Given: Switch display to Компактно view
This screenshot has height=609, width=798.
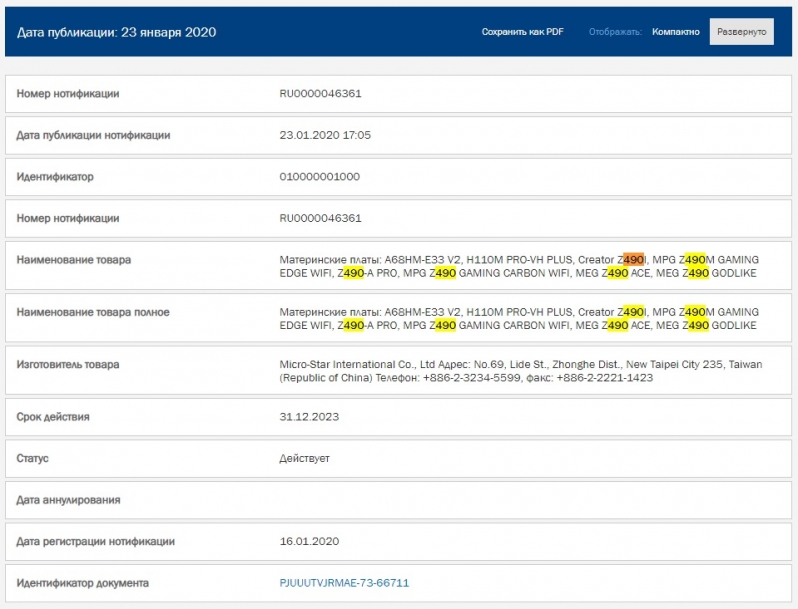Looking at the screenshot, I should (675, 32).
